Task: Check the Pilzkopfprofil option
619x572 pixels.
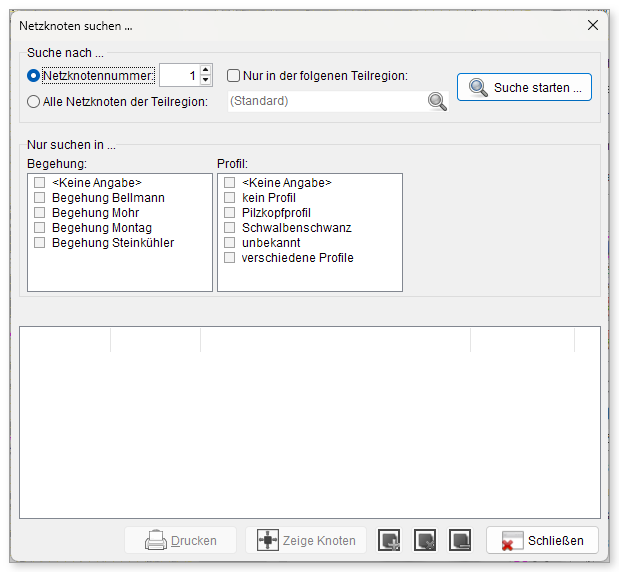Action: pos(229,212)
